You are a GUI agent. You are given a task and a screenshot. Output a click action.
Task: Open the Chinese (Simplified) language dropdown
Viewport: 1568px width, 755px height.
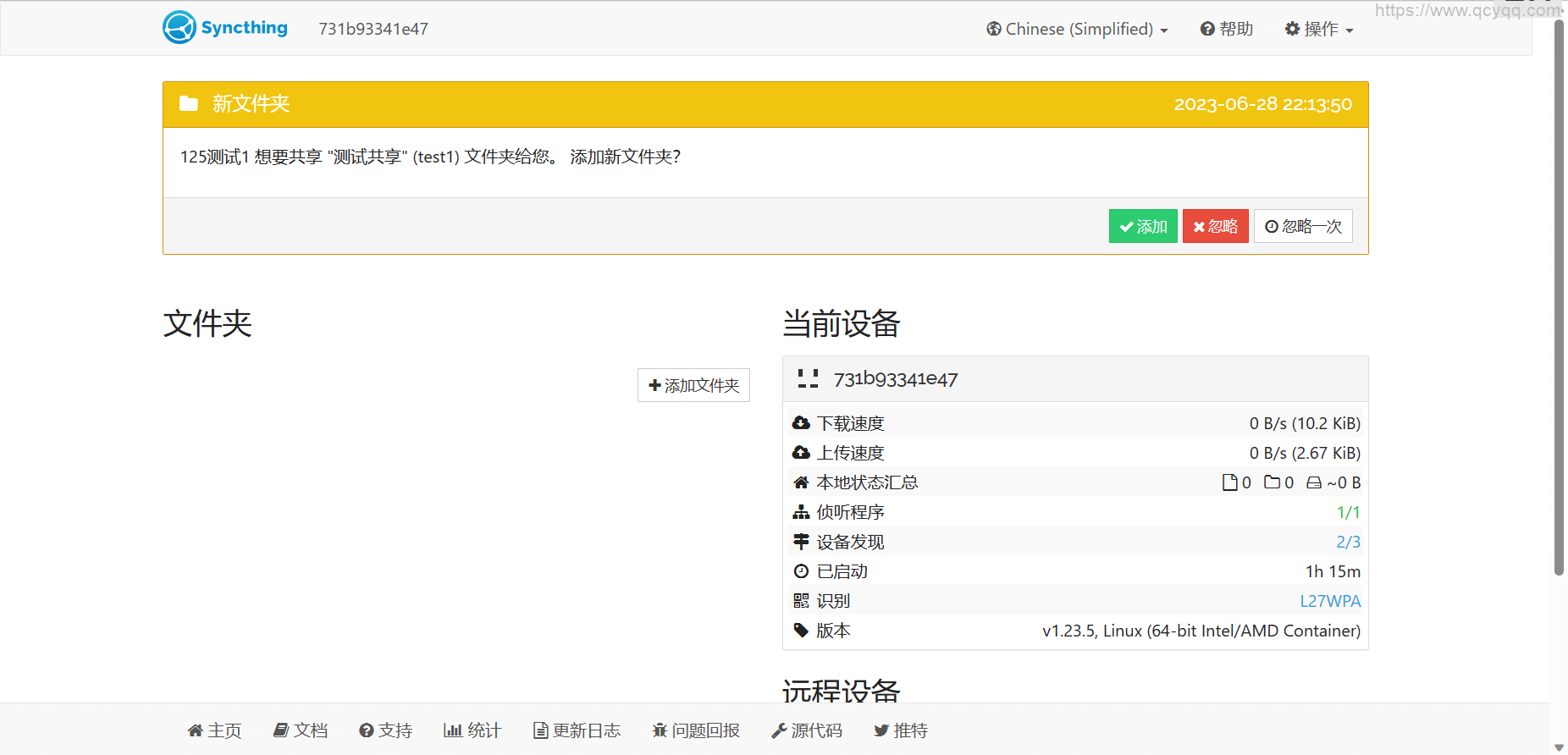[x=1077, y=29]
